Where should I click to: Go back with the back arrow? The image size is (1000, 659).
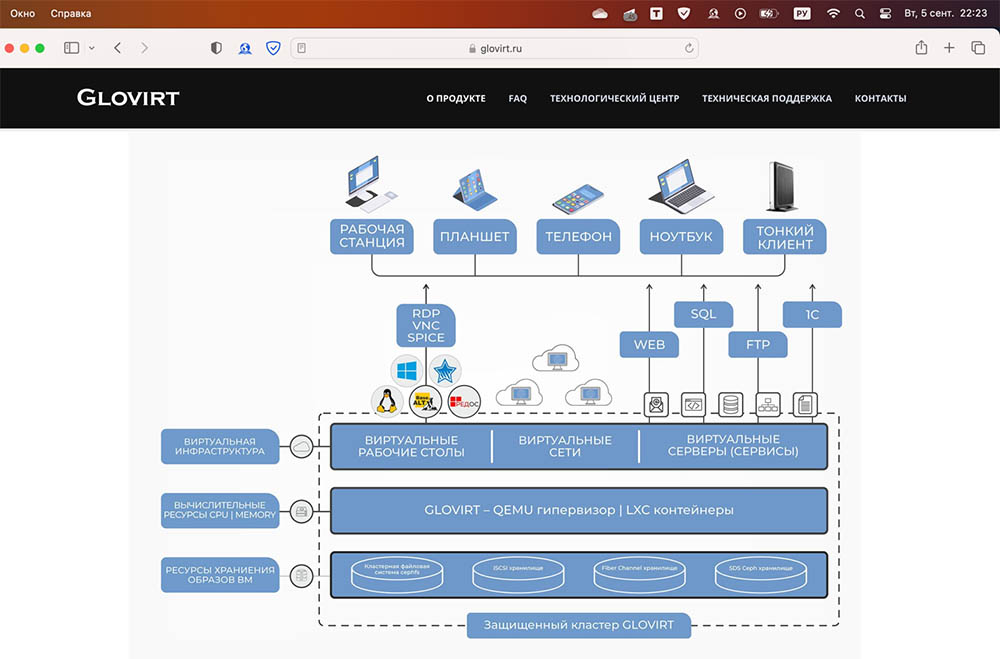click(118, 48)
